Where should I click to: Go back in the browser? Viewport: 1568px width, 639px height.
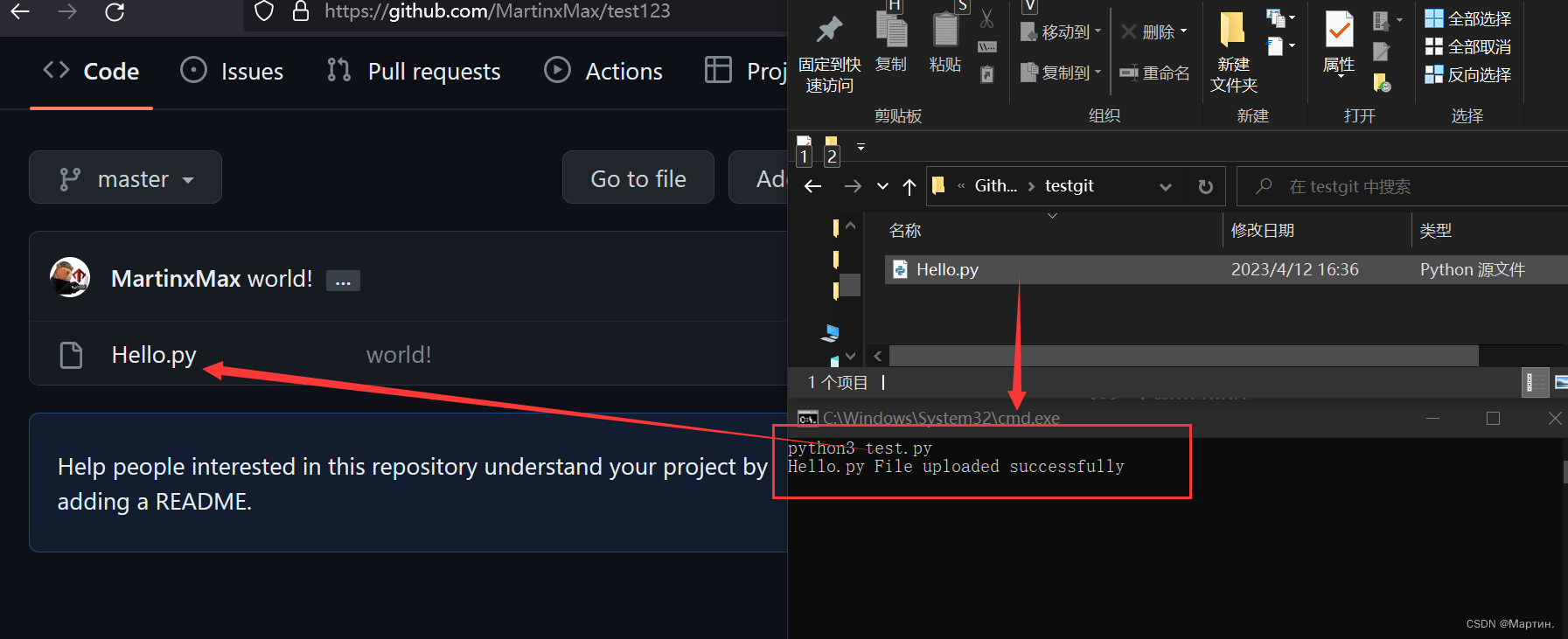click(x=19, y=11)
